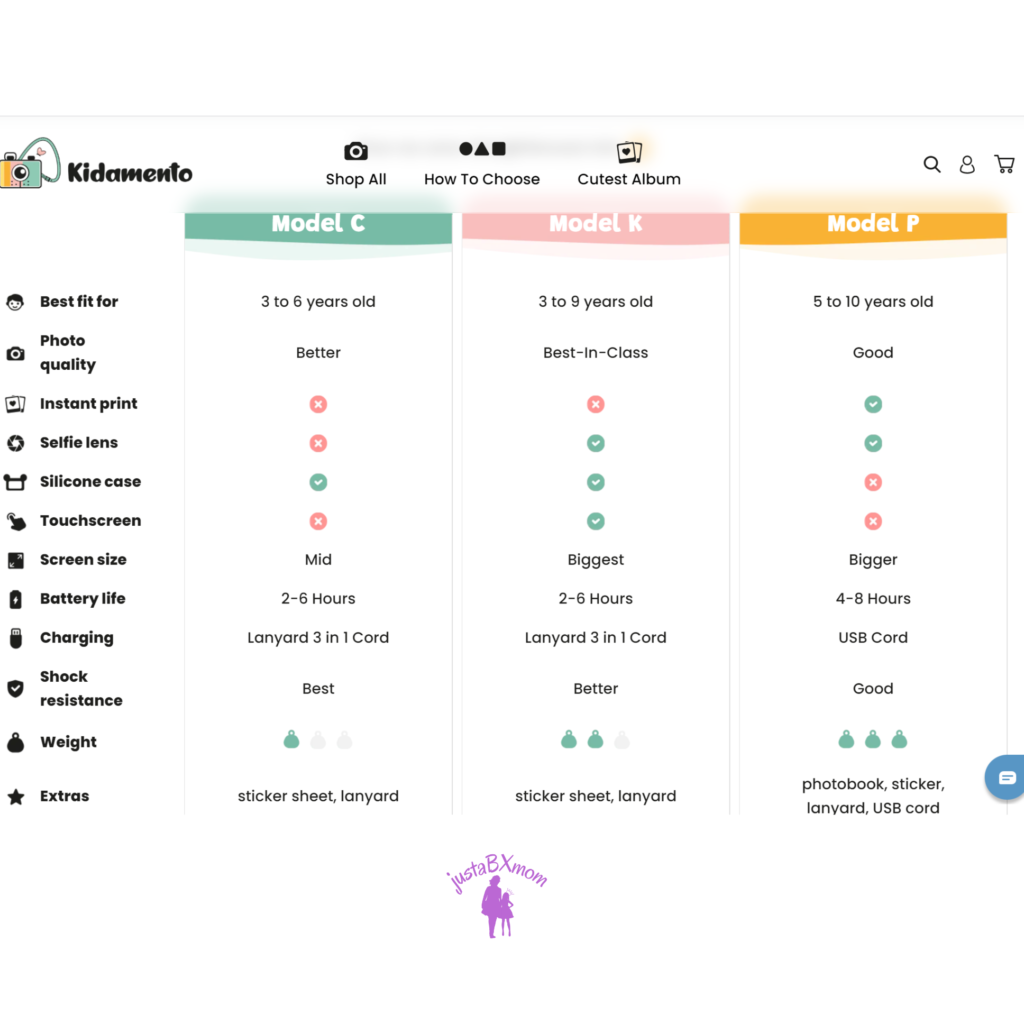This screenshot has height=1024, width=1024.
Task: Click the Shock resistance shield icon
Action: (x=15, y=689)
